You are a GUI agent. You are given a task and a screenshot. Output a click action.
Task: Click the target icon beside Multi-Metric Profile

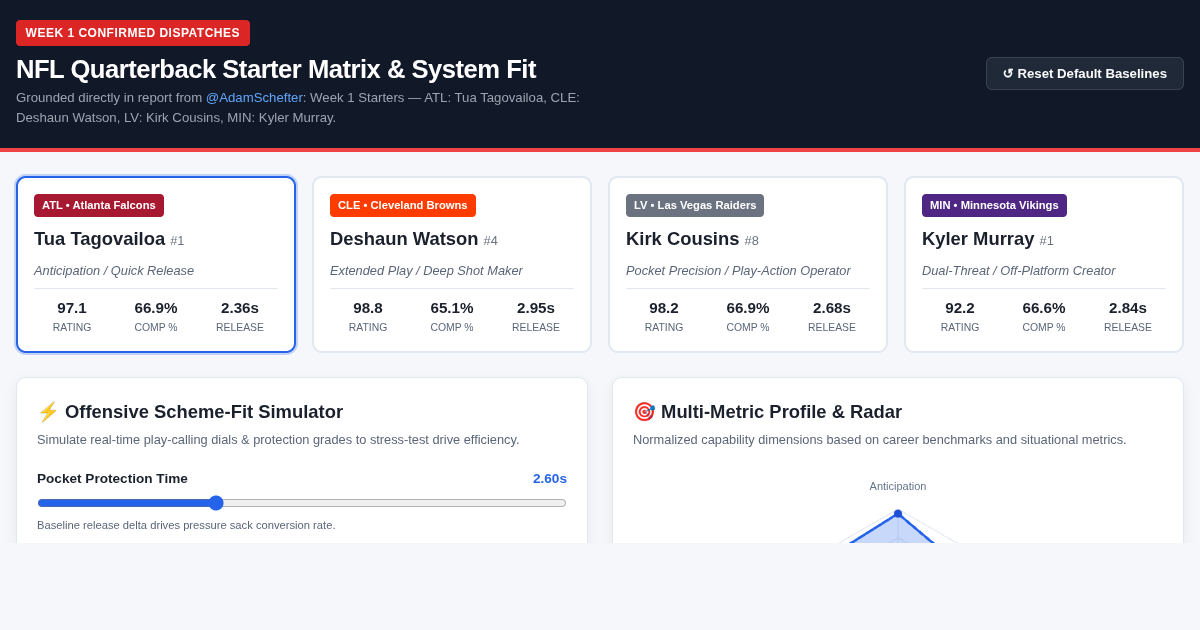coord(644,412)
